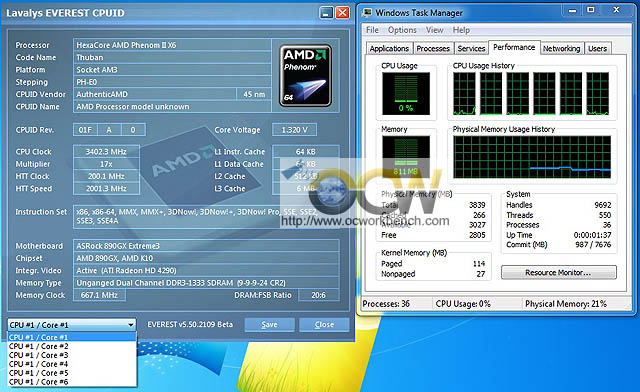Pick CPU #1 / Core #5 entry
This screenshot has height=392, width=640.
[72, 373]
